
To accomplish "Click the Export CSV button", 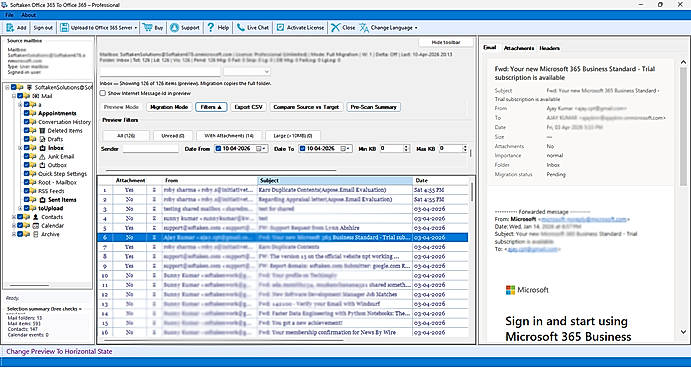I will [248, 107].
